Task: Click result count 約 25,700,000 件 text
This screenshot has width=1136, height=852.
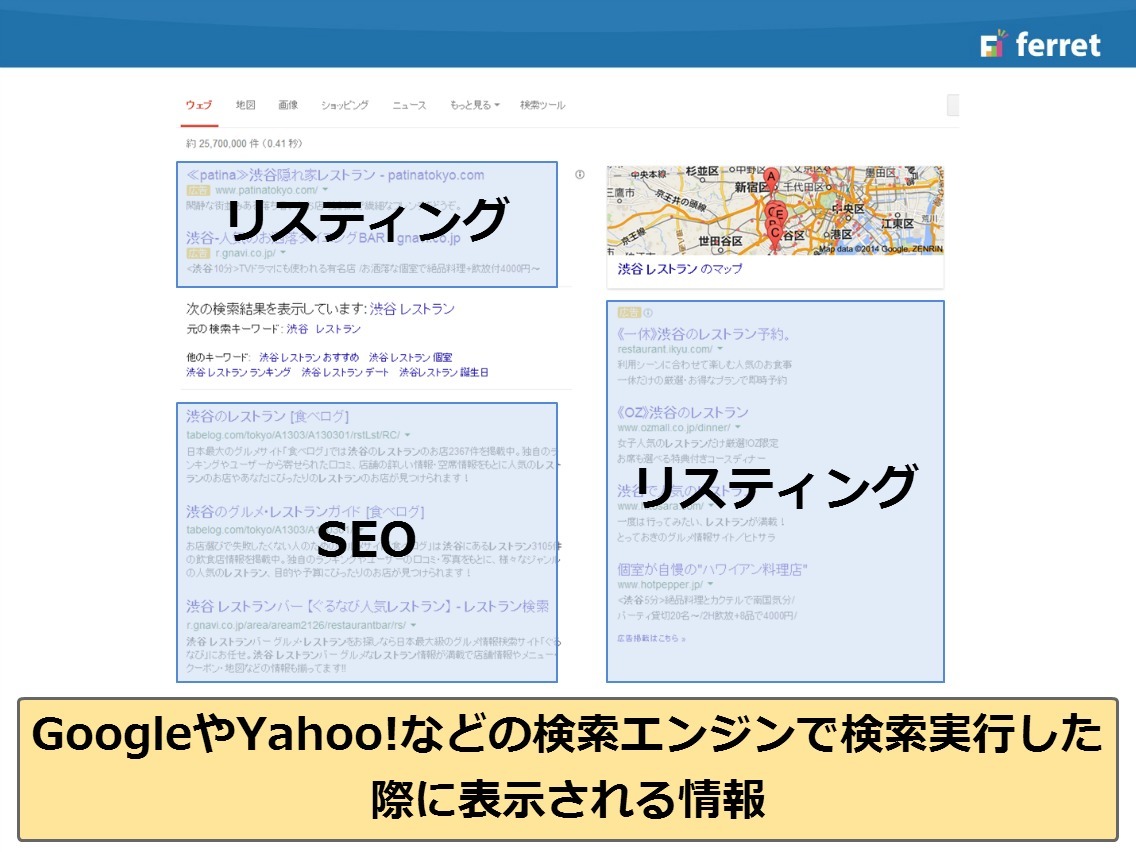Action: click(244, 143)
